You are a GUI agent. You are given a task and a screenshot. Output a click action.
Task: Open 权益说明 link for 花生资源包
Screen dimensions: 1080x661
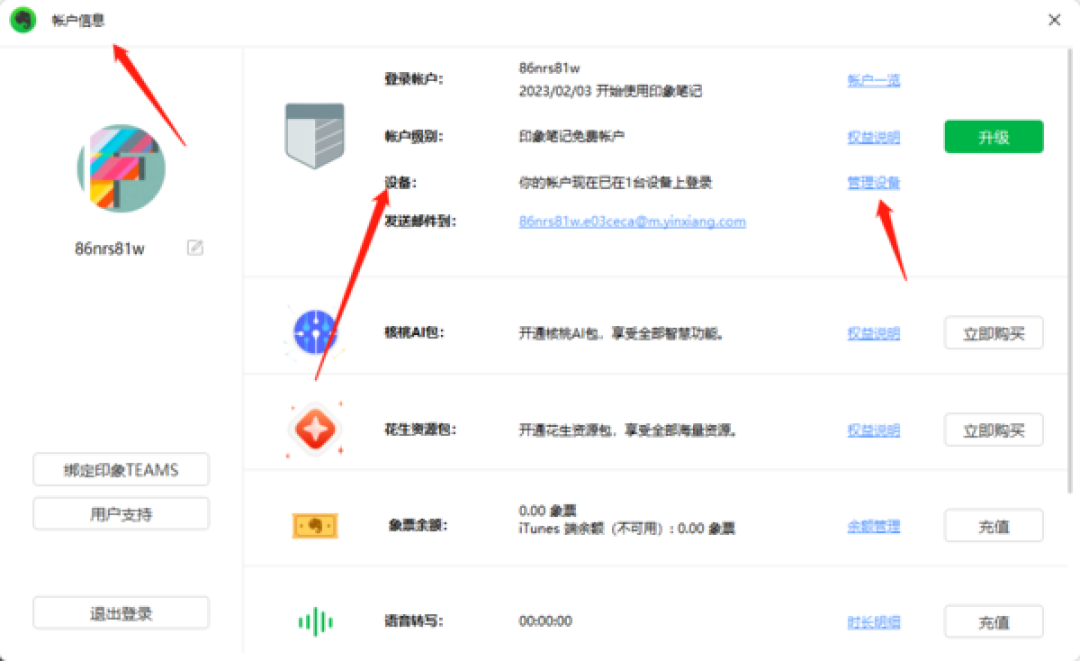click(x=873, y=430)
